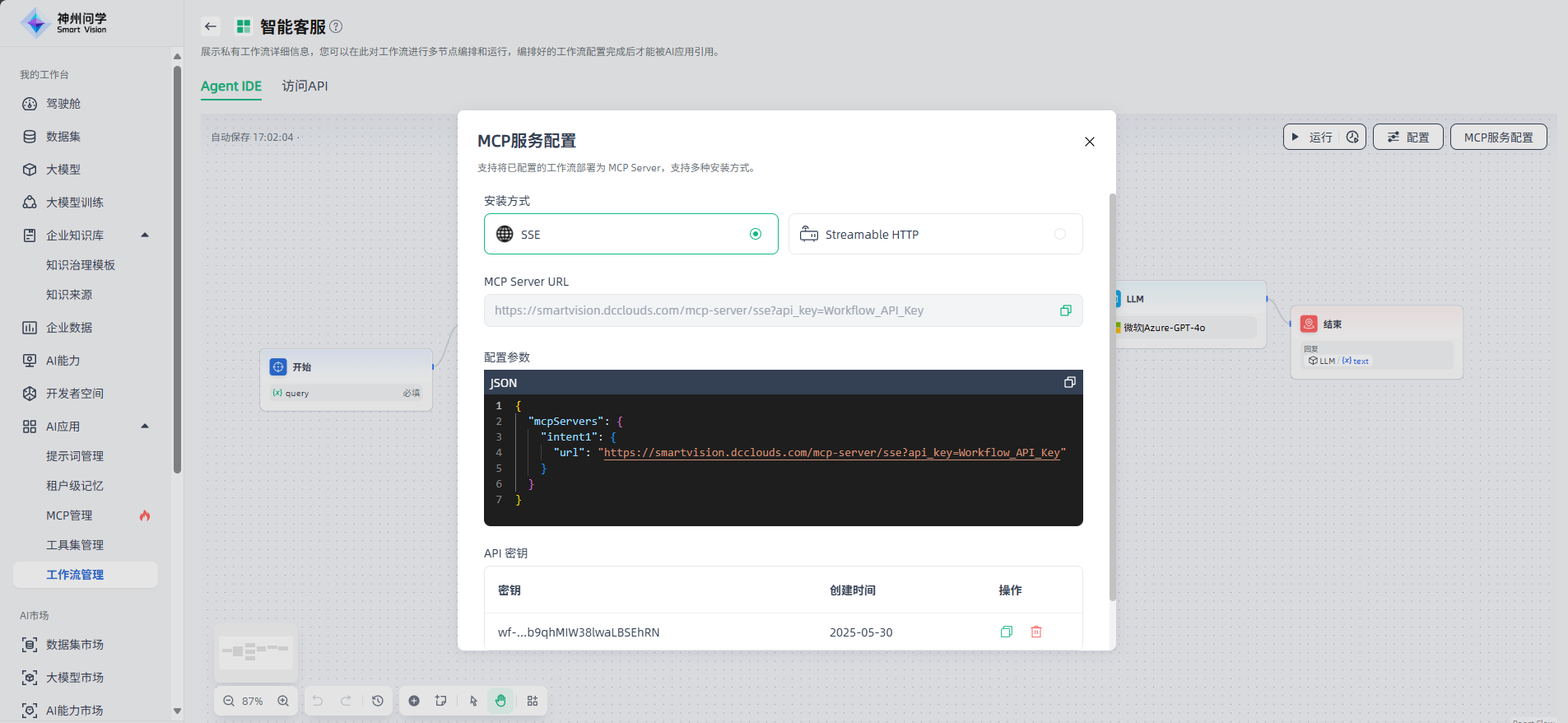Switch to the 访问API tab
This screenshot has height=723, width=1568.
click(x=305, y=86)
